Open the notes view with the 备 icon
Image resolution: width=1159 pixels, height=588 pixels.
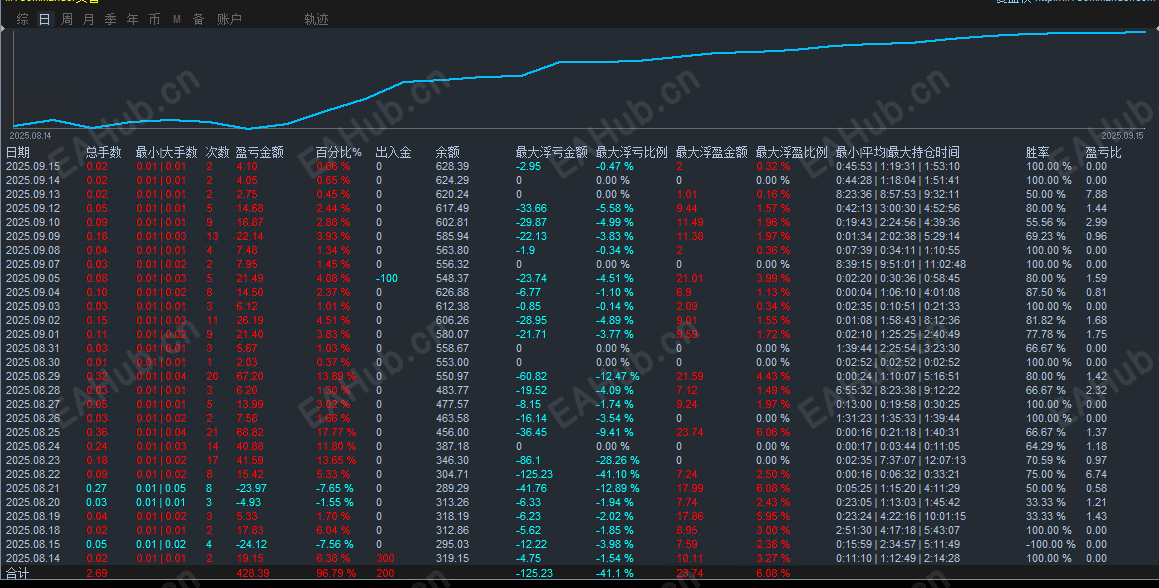click(x=197, y=19)
